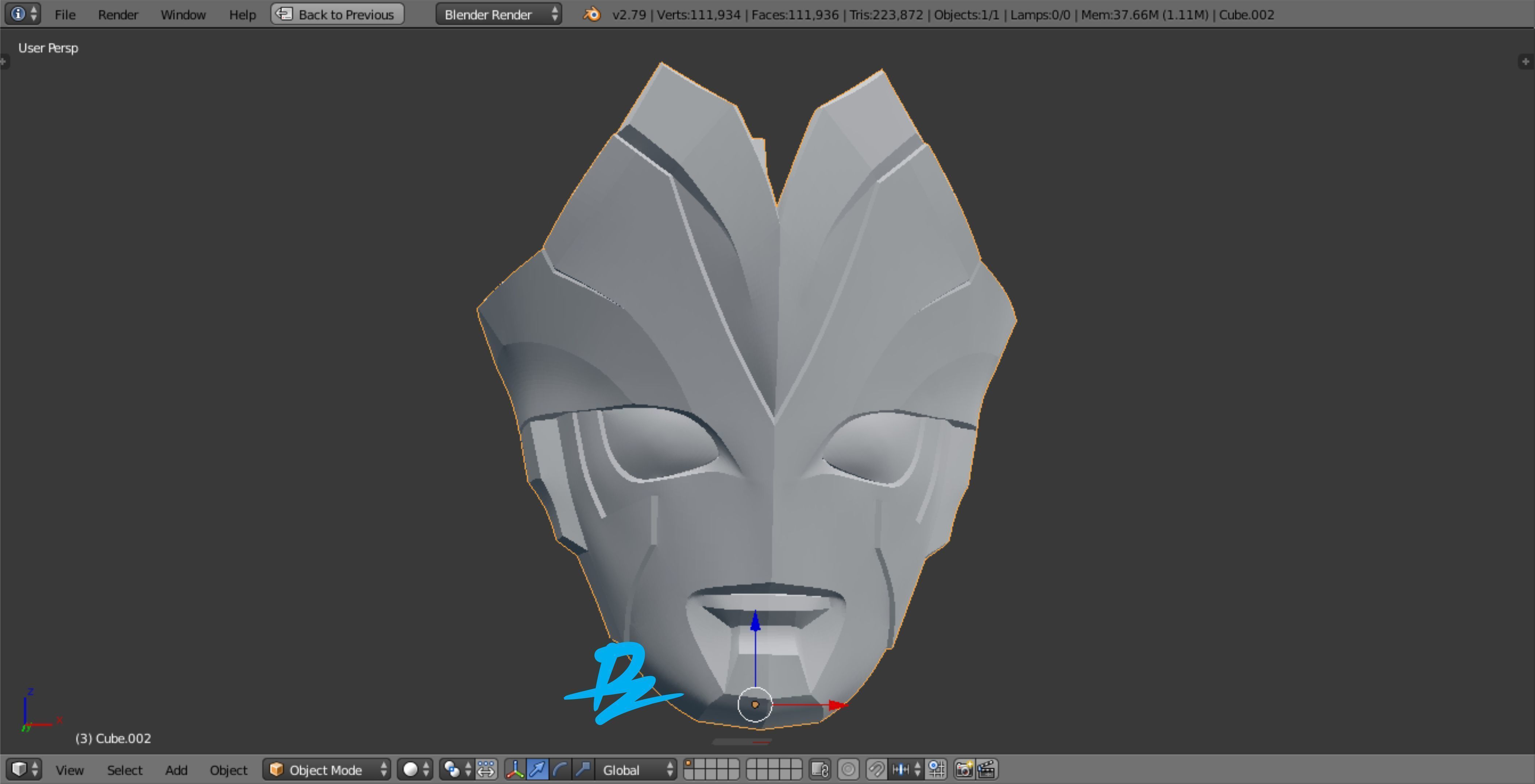Click the Cube.002 name in the header
This screenshot has width=1535, height=784.
pos(1247,14)
